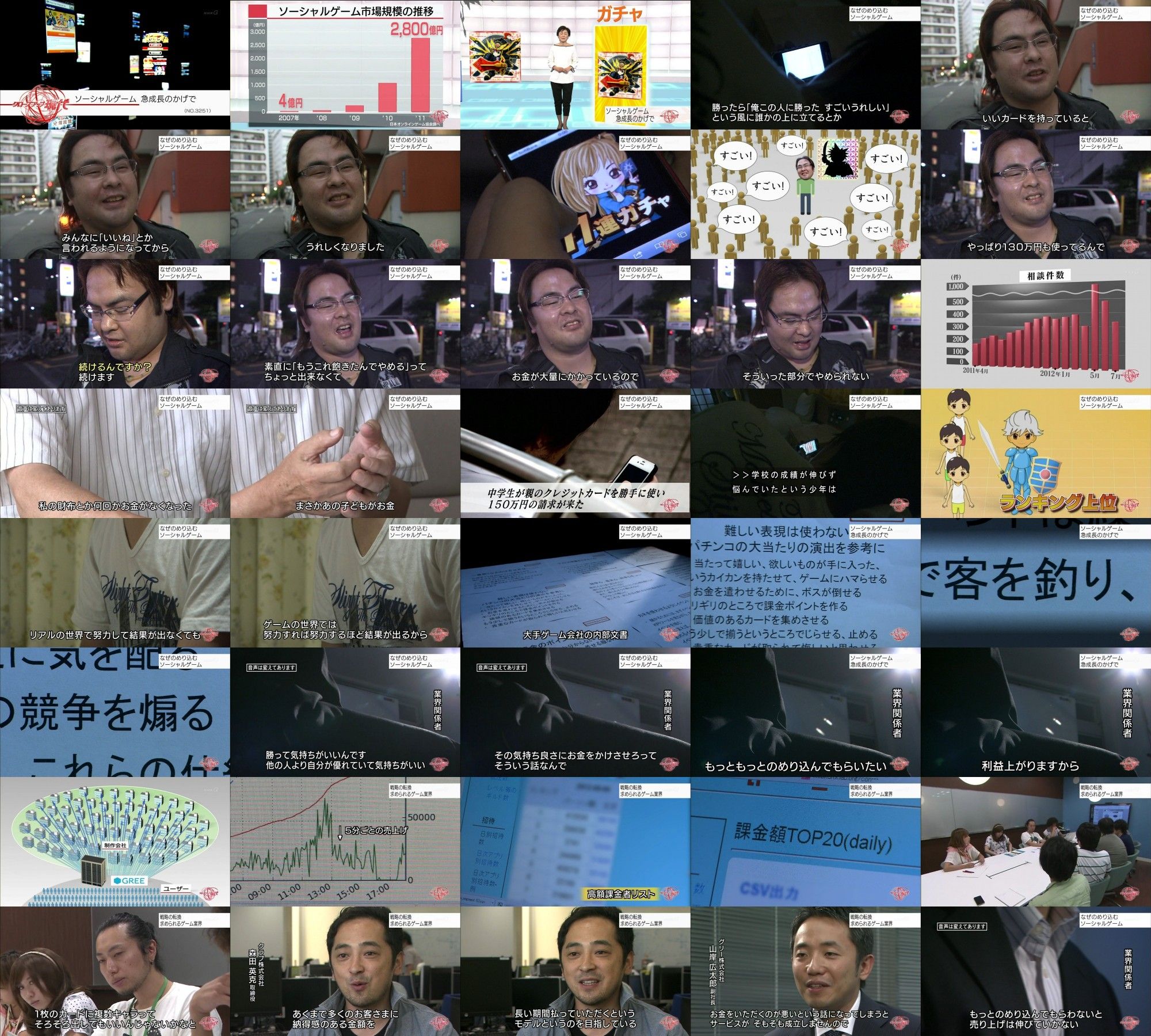
Task: Open the GREE network diagram frame
Action: (x=115, y=841)
